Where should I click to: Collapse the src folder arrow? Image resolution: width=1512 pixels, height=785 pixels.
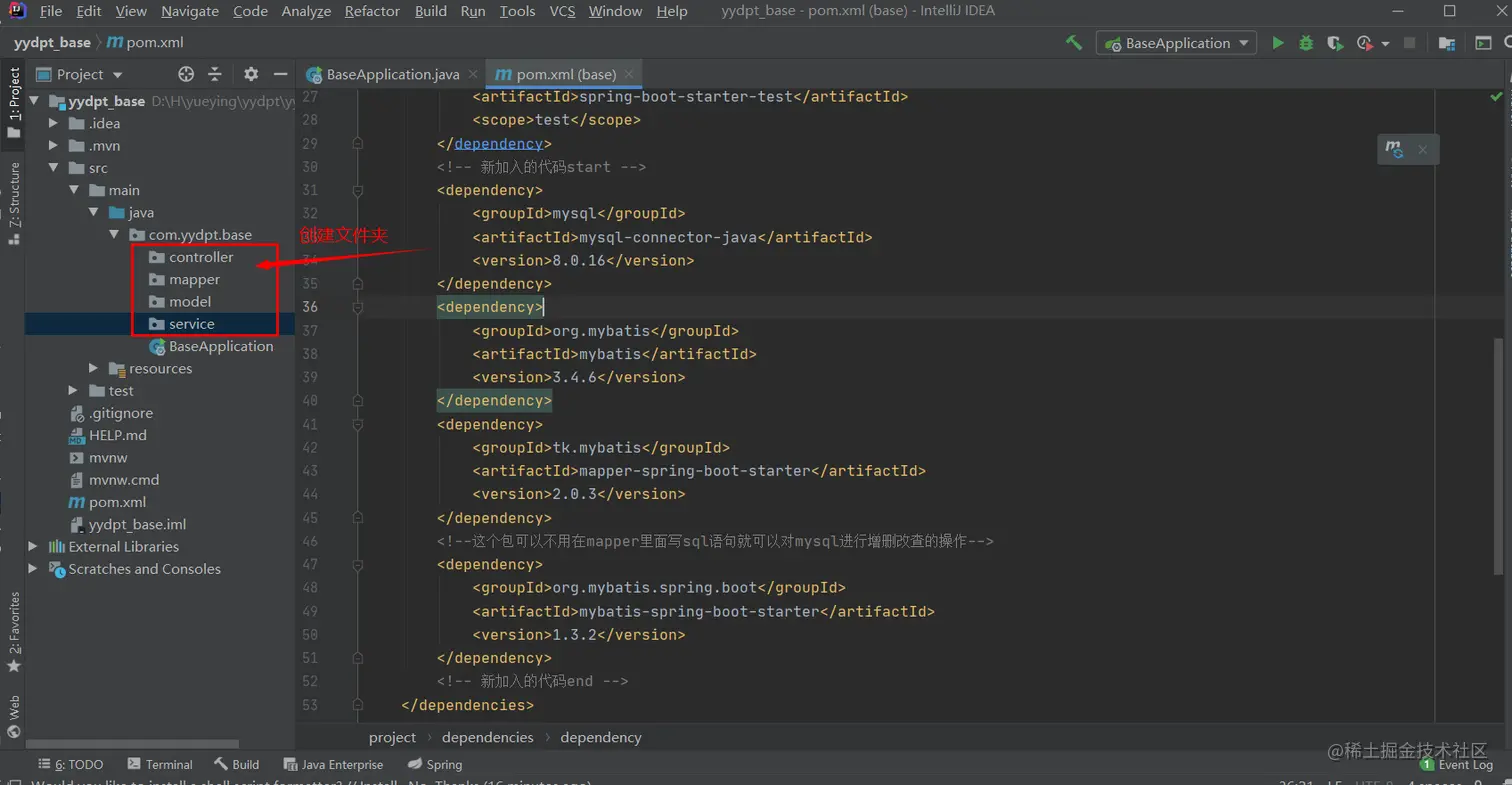[54, 168]
